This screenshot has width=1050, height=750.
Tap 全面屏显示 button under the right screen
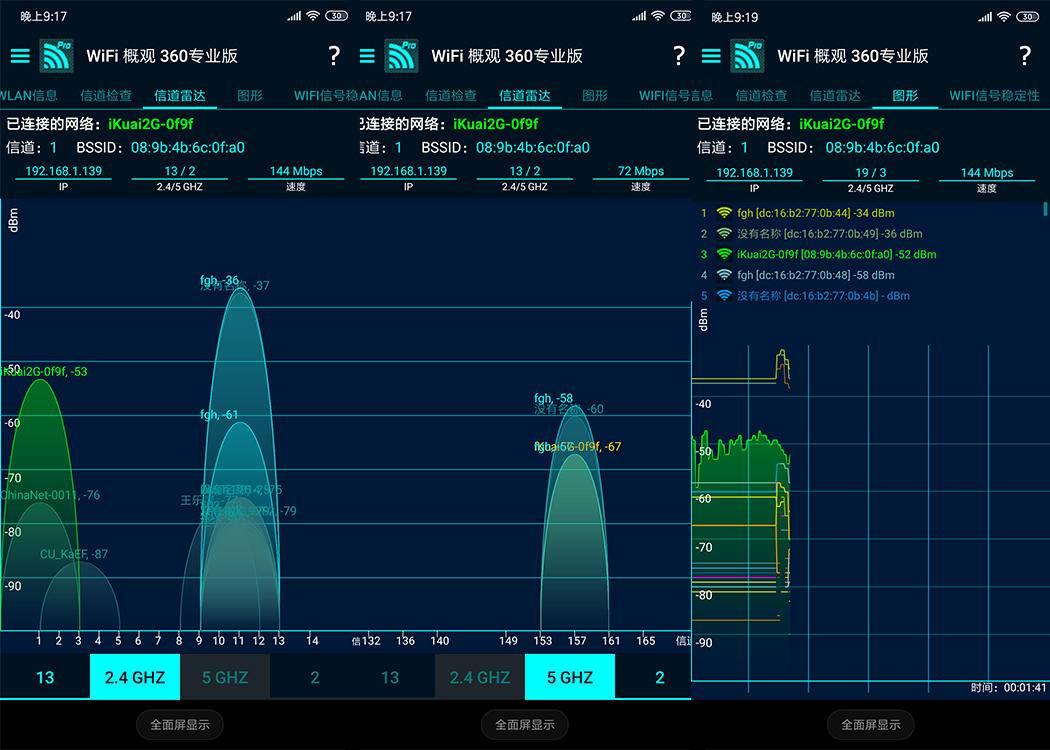pos(871,725)
